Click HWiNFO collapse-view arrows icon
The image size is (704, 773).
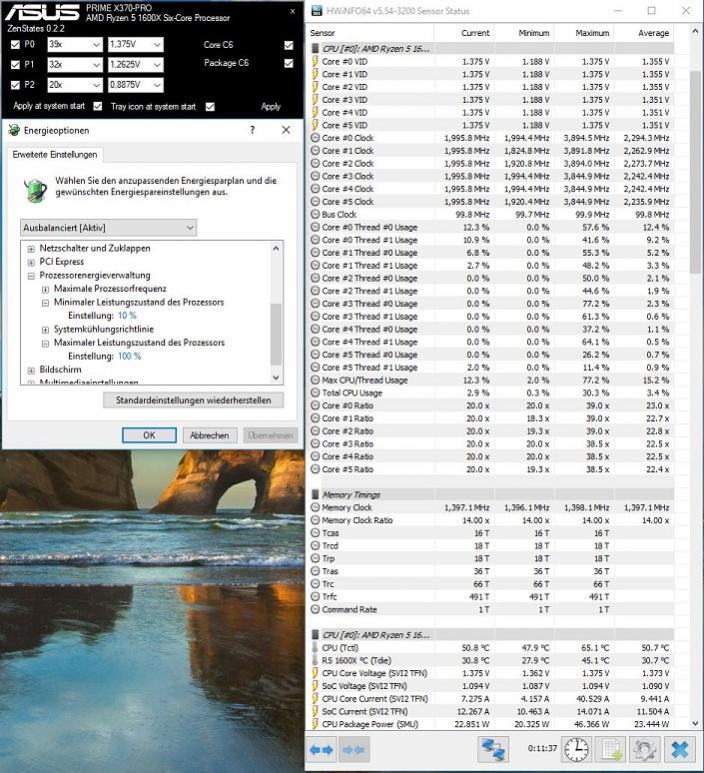click(x=353, y=750)
